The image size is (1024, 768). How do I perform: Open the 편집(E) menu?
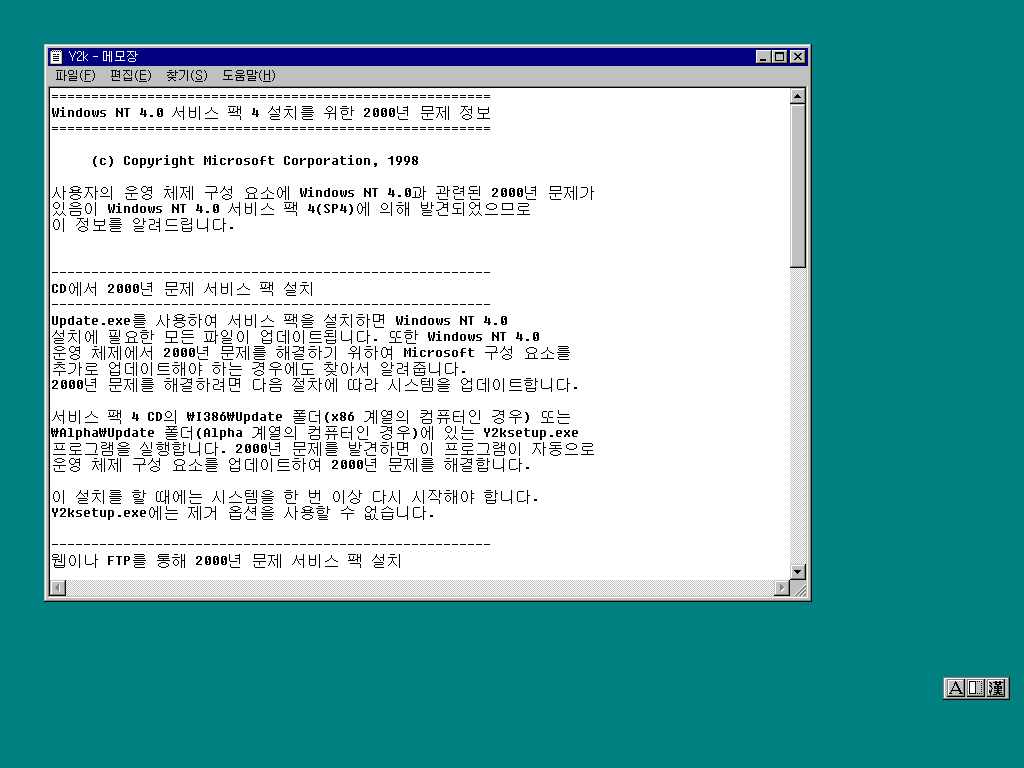click(131, 76)
